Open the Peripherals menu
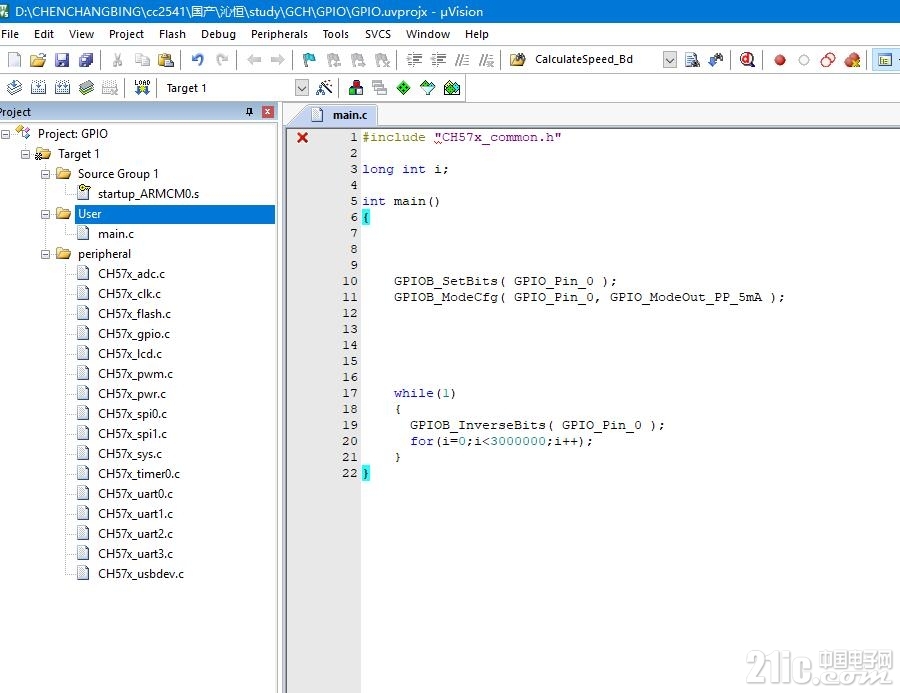900x693 pixels. click(x=279, y=34)
